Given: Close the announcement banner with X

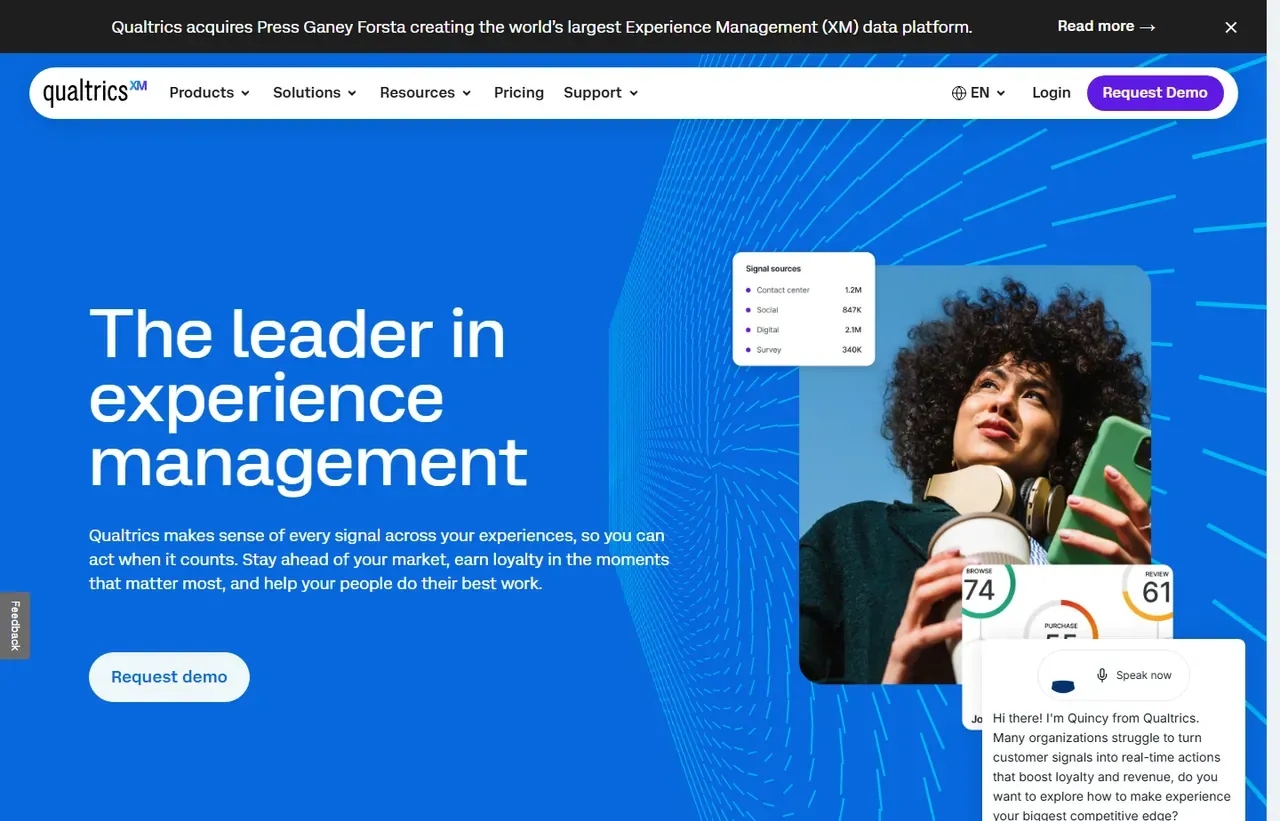Looking at the screenshot, I should tap(1231, 27).
